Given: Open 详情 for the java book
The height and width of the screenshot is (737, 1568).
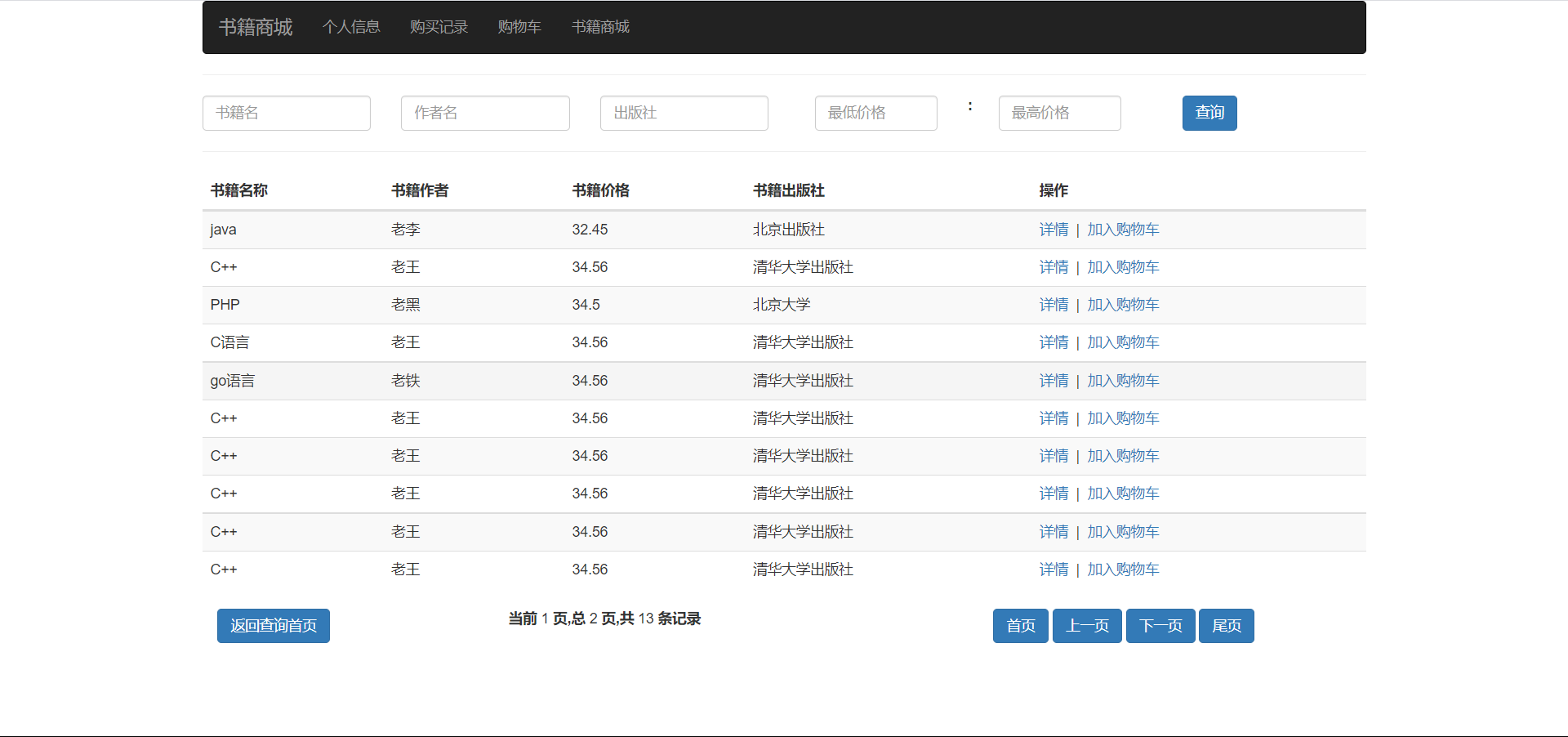Looking at the screenshot, I should [1053, 230].
